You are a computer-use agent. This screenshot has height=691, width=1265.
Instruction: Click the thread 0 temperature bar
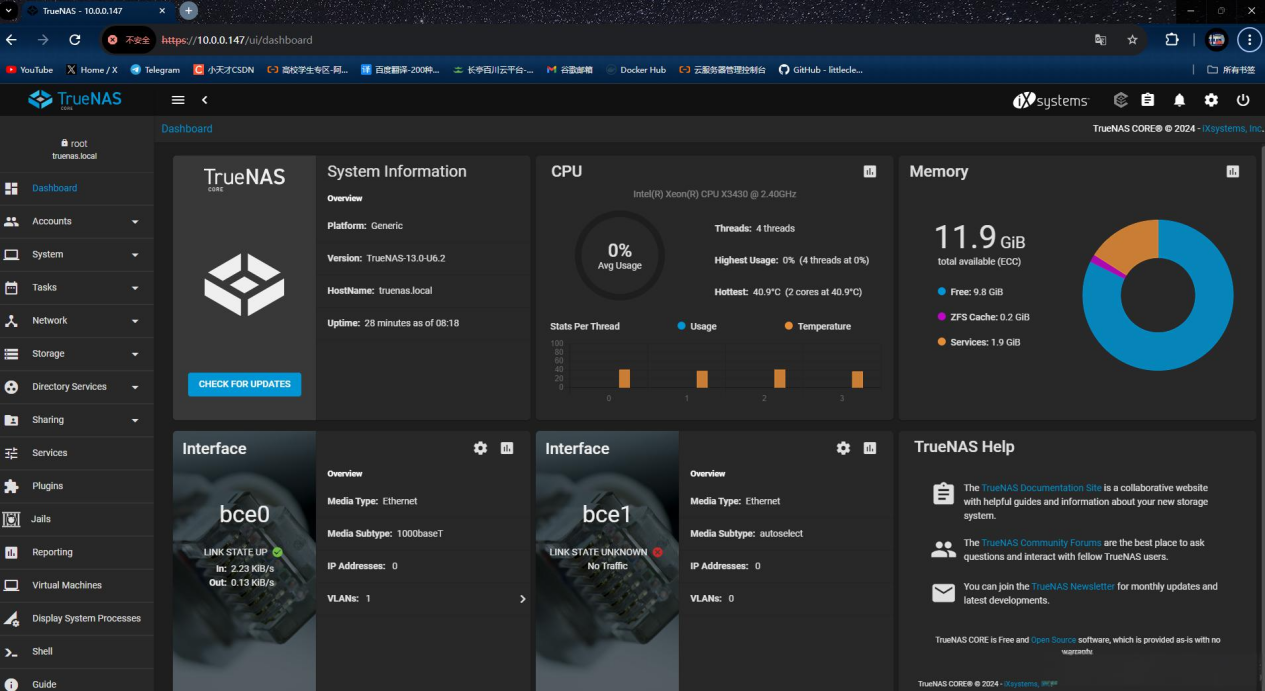[624, 379]
